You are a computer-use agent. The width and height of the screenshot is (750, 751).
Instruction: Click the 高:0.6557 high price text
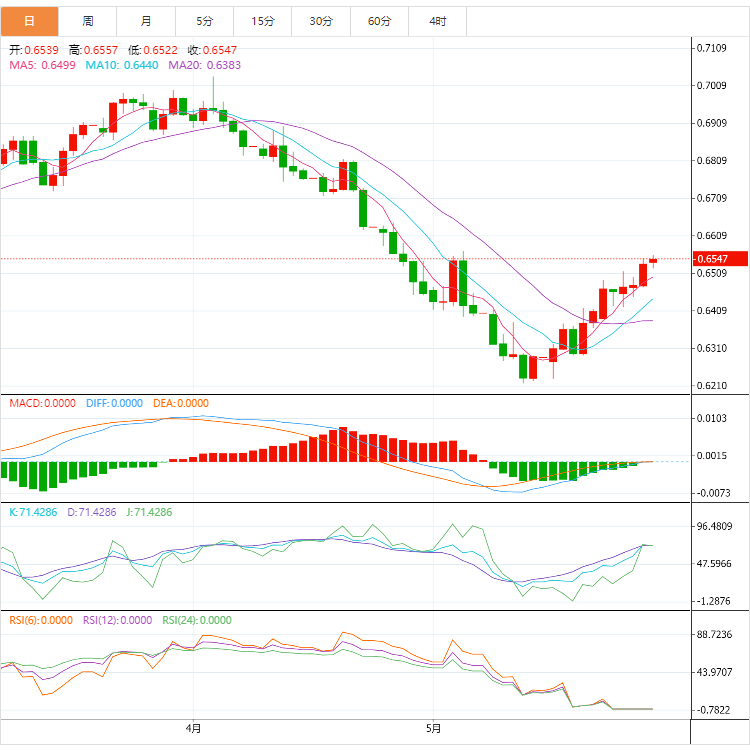(93, 50)
